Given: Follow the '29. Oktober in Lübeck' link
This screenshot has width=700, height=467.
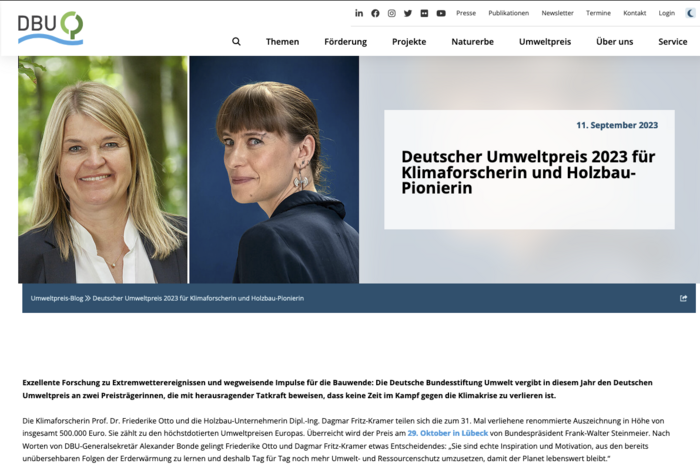Looking at the screenshot, I should 447,433.
